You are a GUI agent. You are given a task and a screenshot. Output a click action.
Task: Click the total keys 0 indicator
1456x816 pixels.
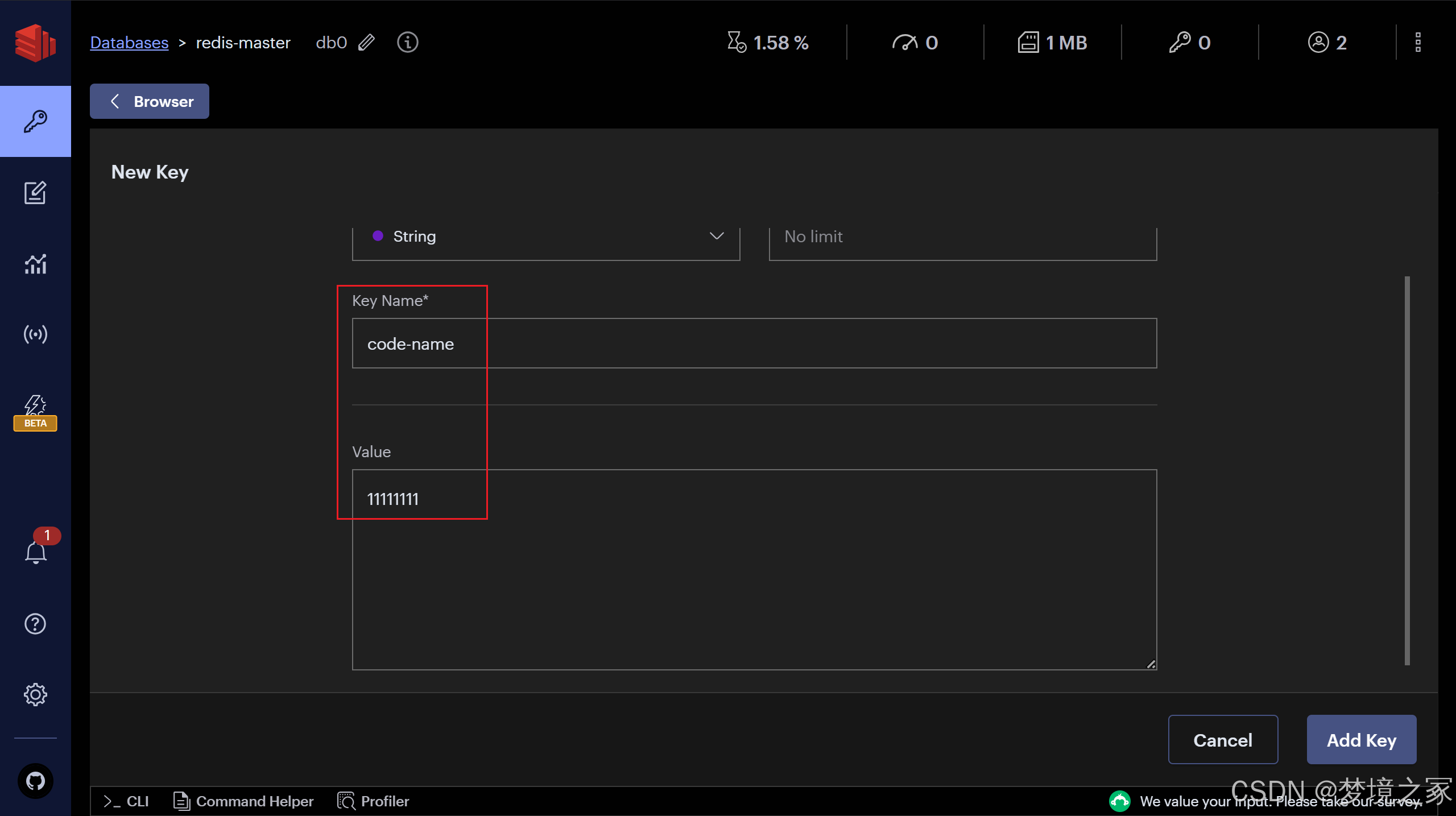pyautogui.click(x=1190, y=43)
